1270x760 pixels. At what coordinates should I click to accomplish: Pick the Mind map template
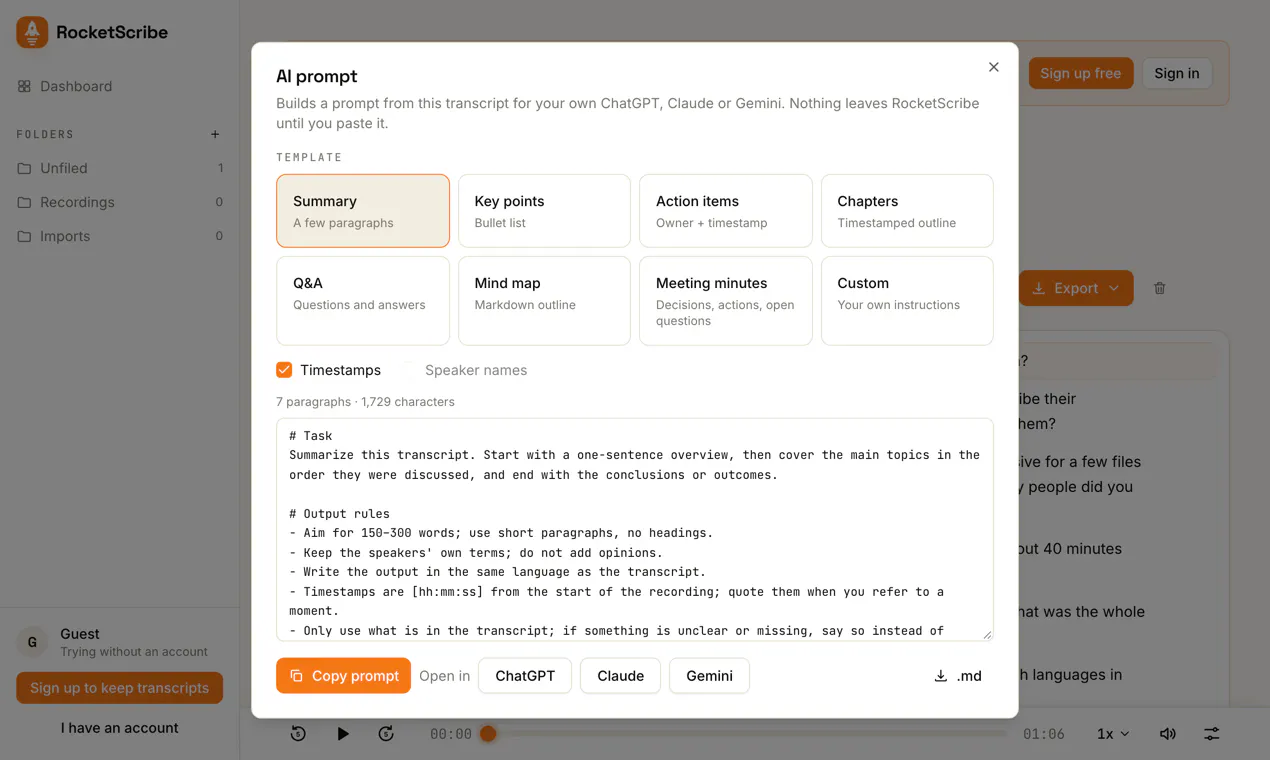click(x=544, y=301)
